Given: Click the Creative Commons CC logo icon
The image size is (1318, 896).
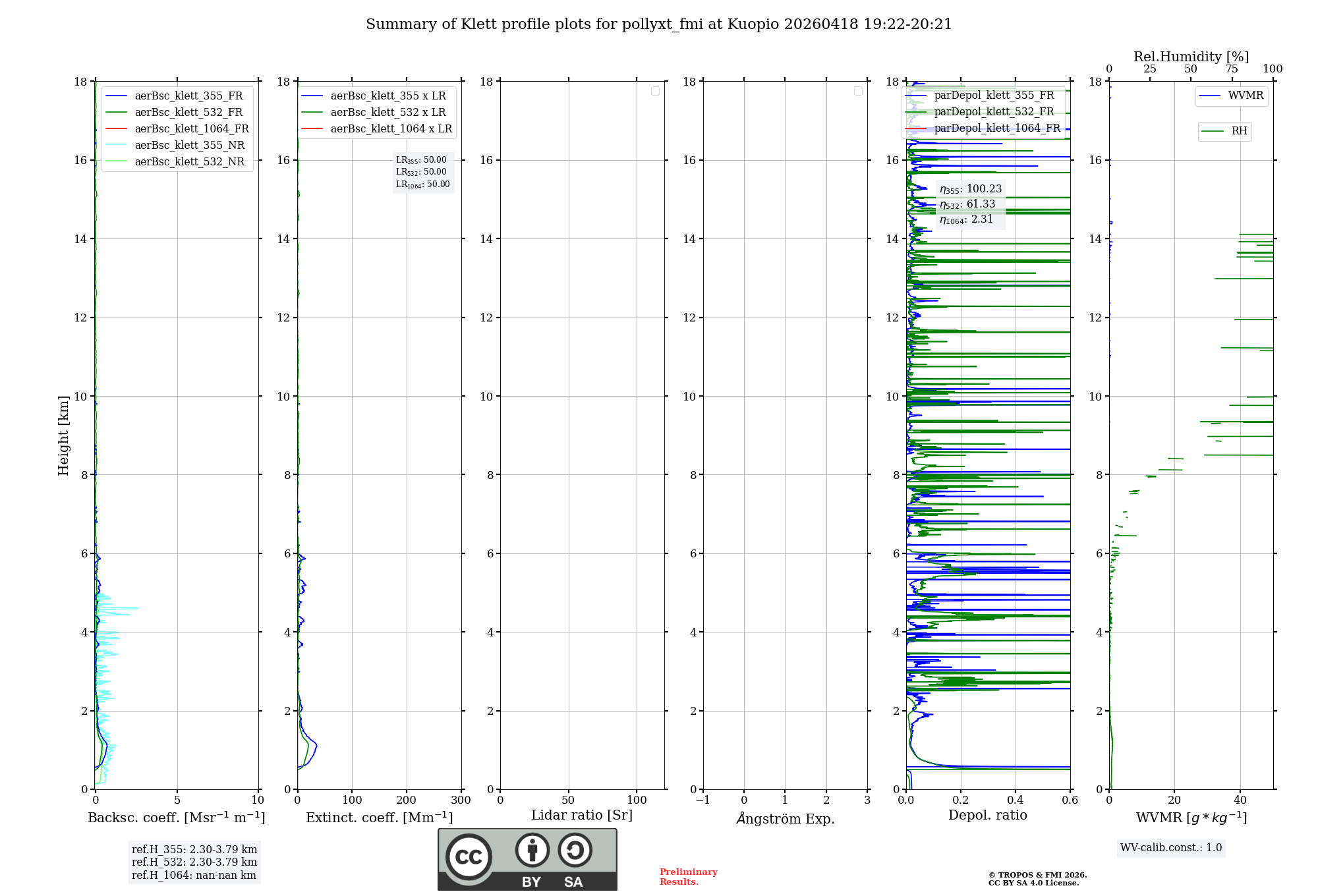Looking at the screenshot, I should point(469,857).
